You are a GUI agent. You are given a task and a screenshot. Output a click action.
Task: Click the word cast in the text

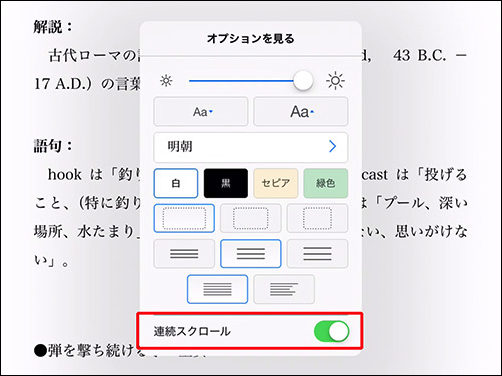pyautogui.click(x=374, y=175)
